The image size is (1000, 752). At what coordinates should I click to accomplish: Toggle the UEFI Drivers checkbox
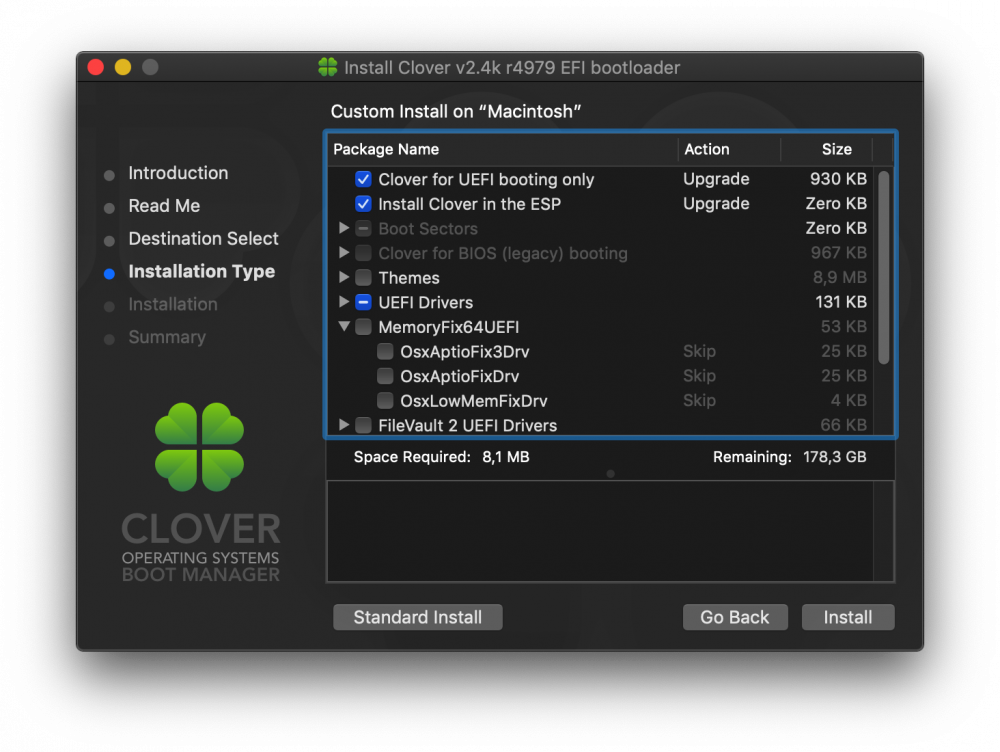click(363, 302)
